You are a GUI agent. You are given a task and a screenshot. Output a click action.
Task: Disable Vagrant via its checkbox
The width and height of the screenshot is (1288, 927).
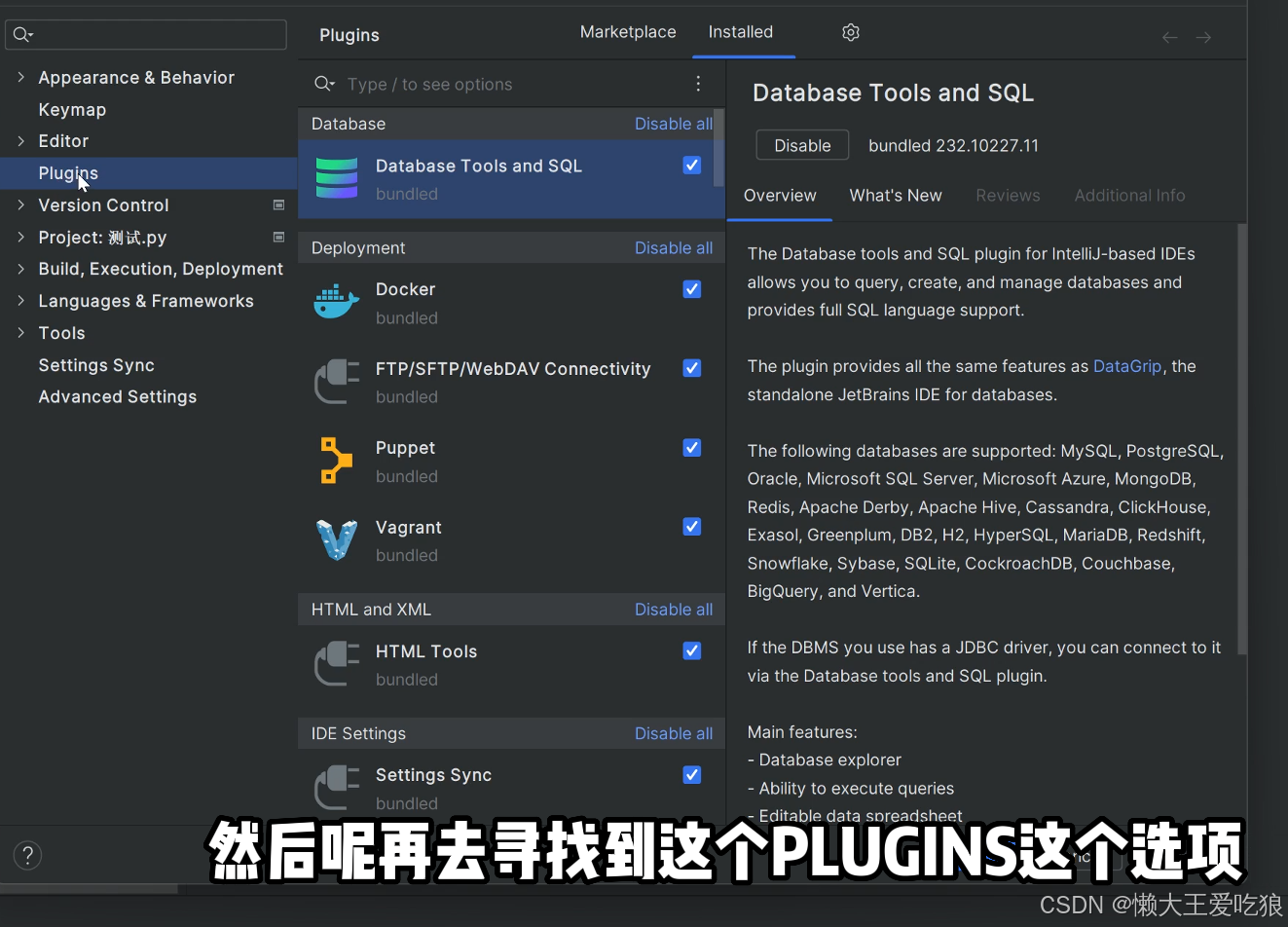692,527
